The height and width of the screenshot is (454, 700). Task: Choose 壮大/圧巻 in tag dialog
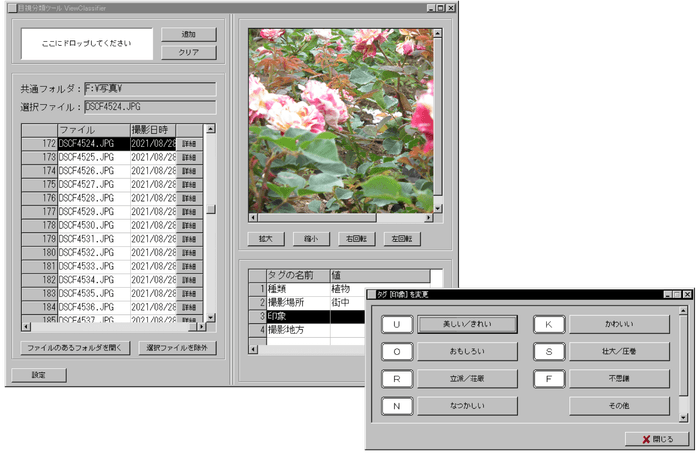click(619, 351)
